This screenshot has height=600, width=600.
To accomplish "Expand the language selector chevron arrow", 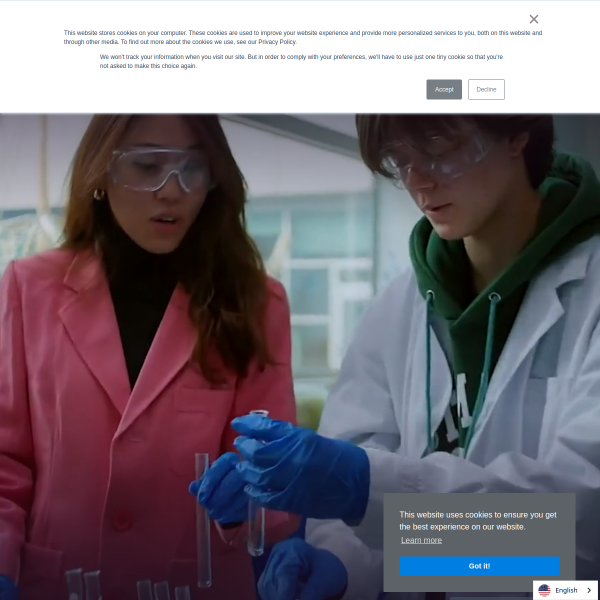I will tap(587, 590).
